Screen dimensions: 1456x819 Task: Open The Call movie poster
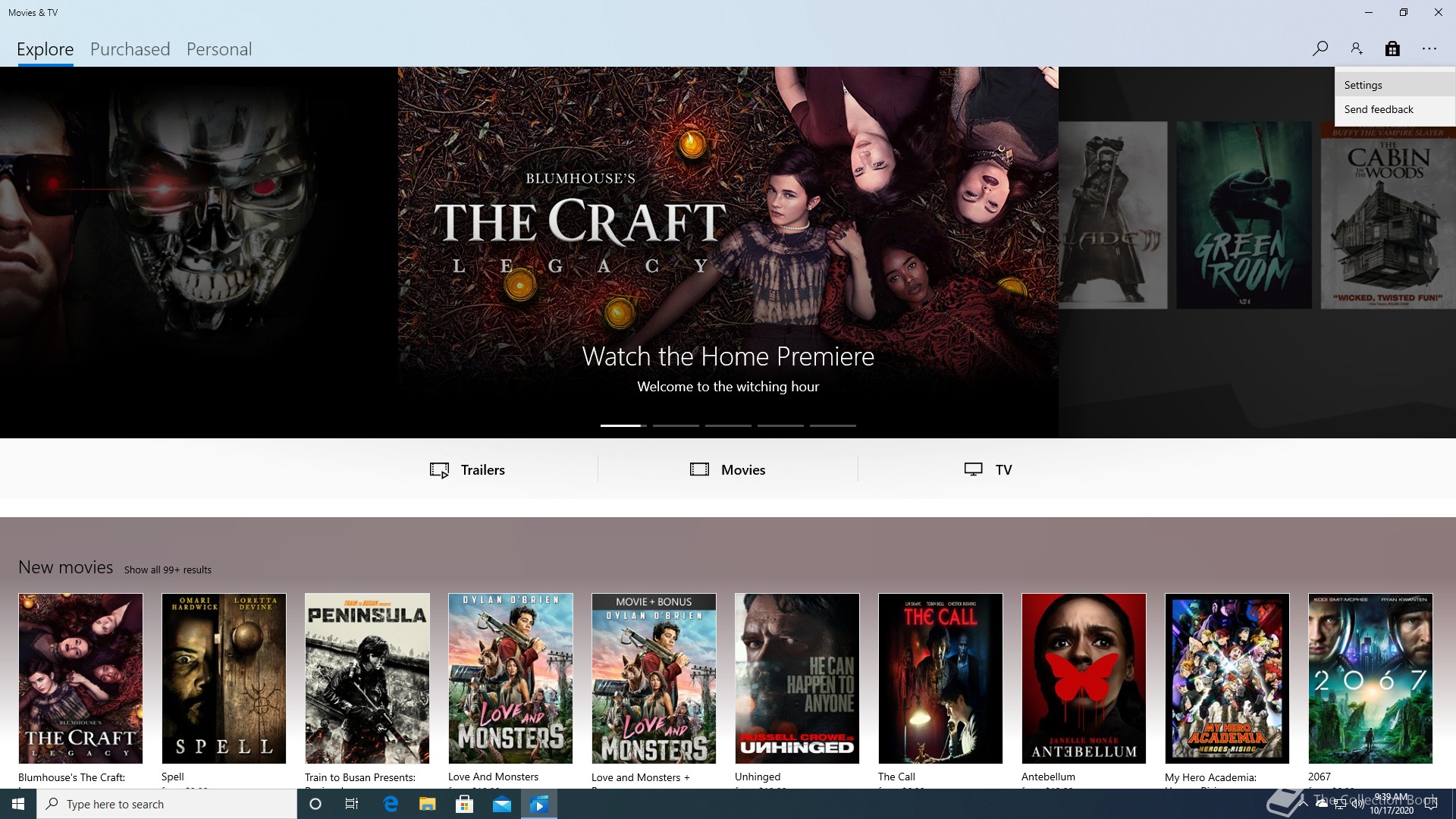point(940,678)
